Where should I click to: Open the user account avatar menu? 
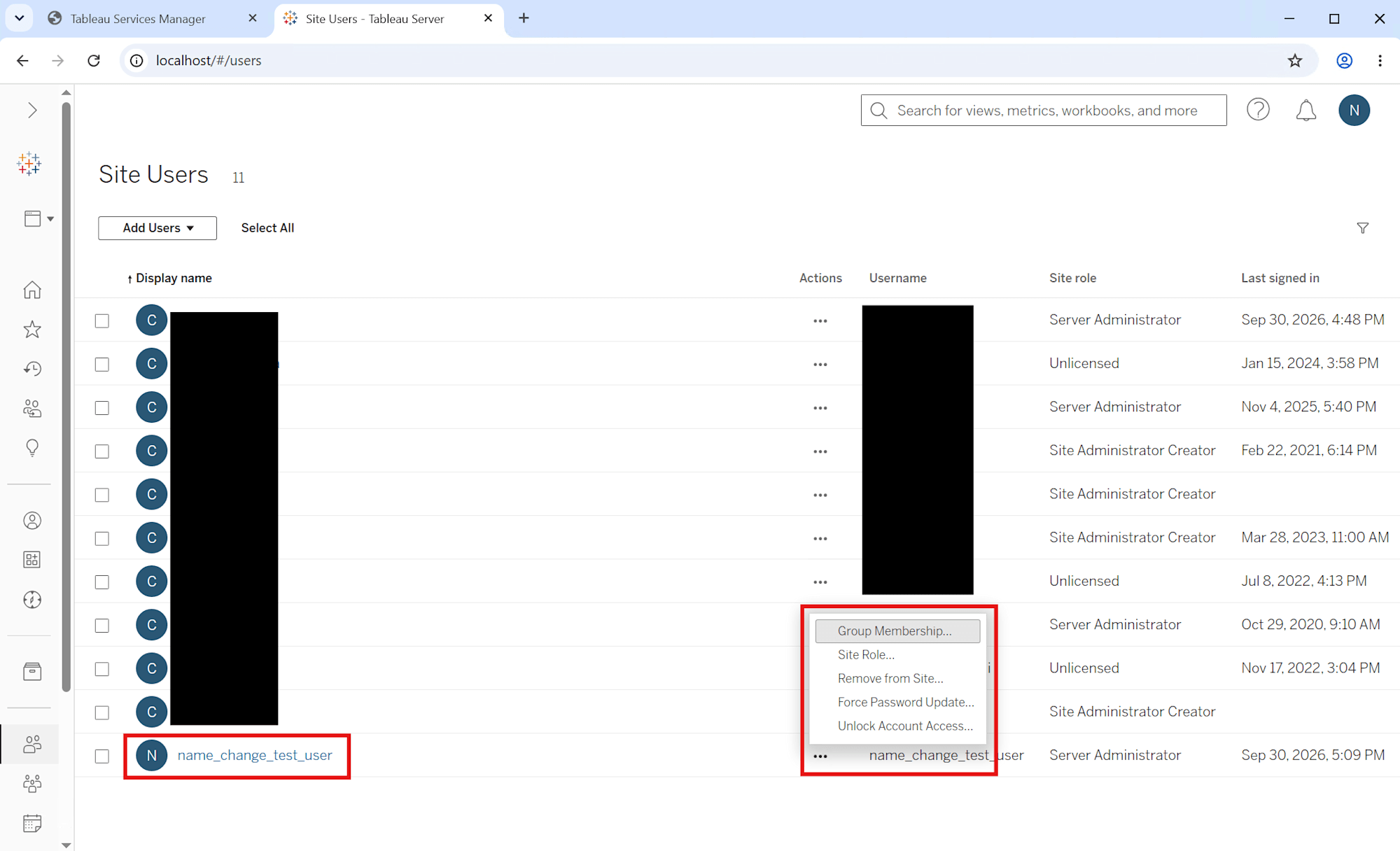tap(1354, 111)
